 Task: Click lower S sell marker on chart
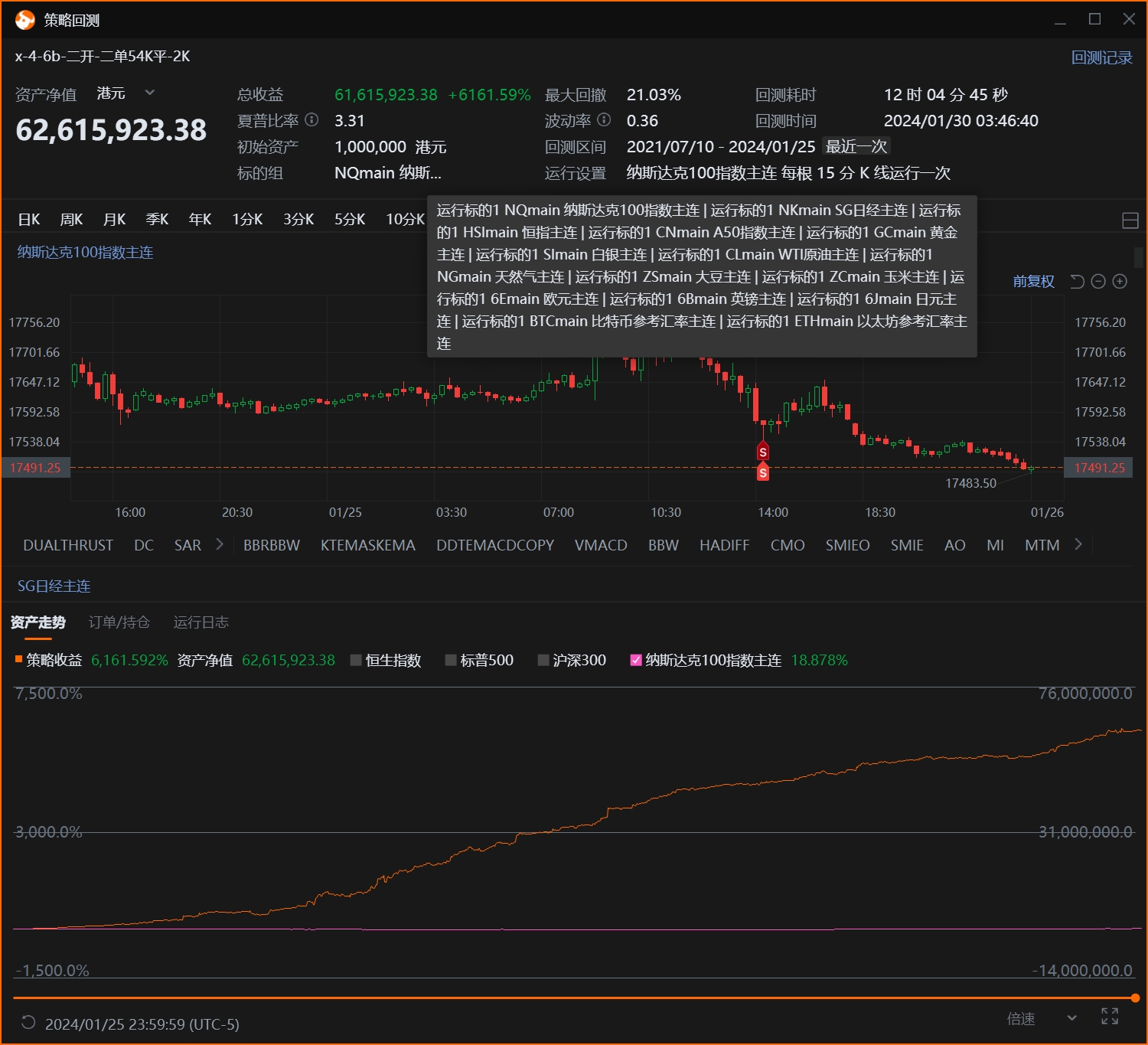coord(763,473)
